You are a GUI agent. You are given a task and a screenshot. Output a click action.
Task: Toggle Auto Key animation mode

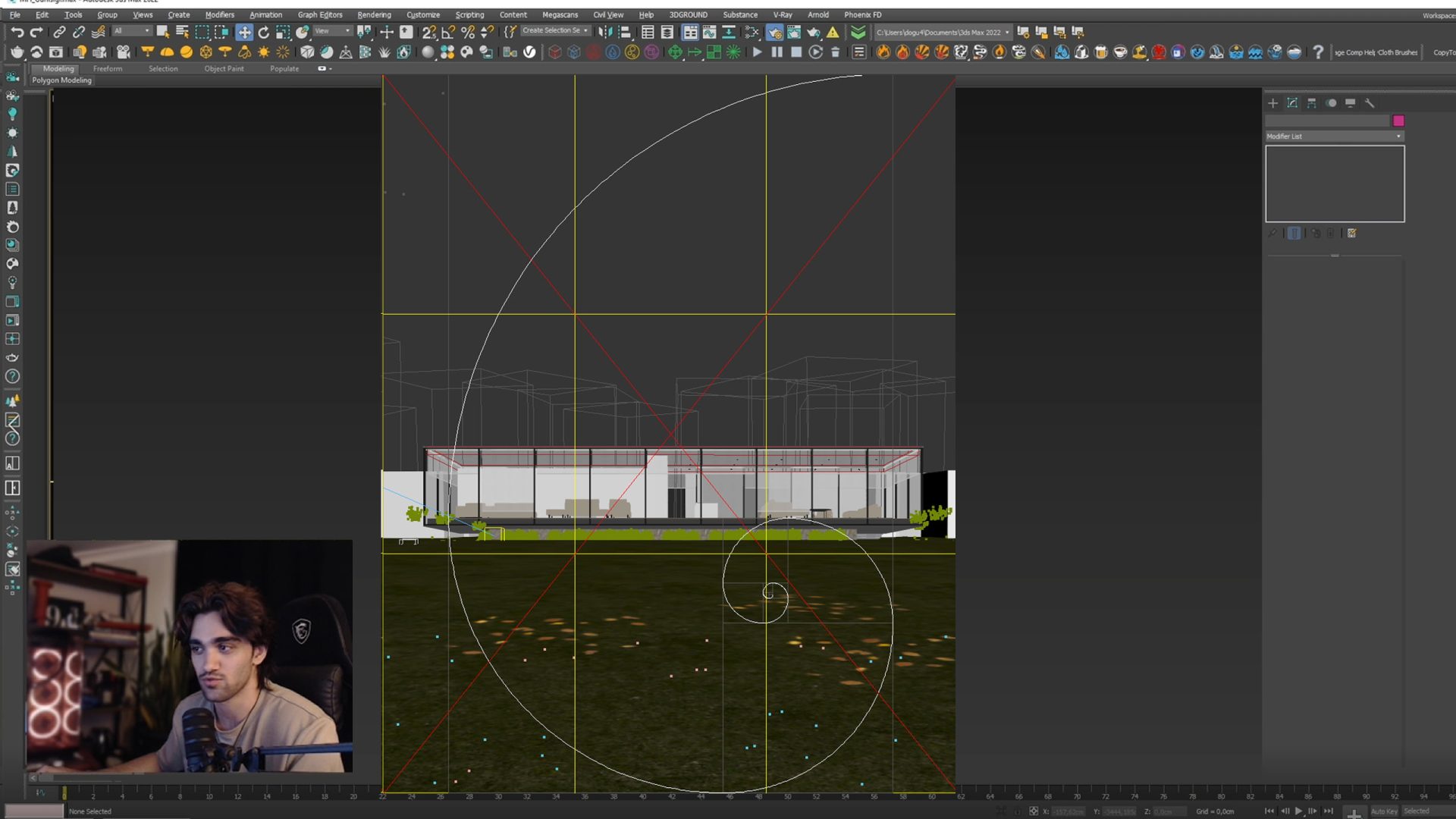1383,811
